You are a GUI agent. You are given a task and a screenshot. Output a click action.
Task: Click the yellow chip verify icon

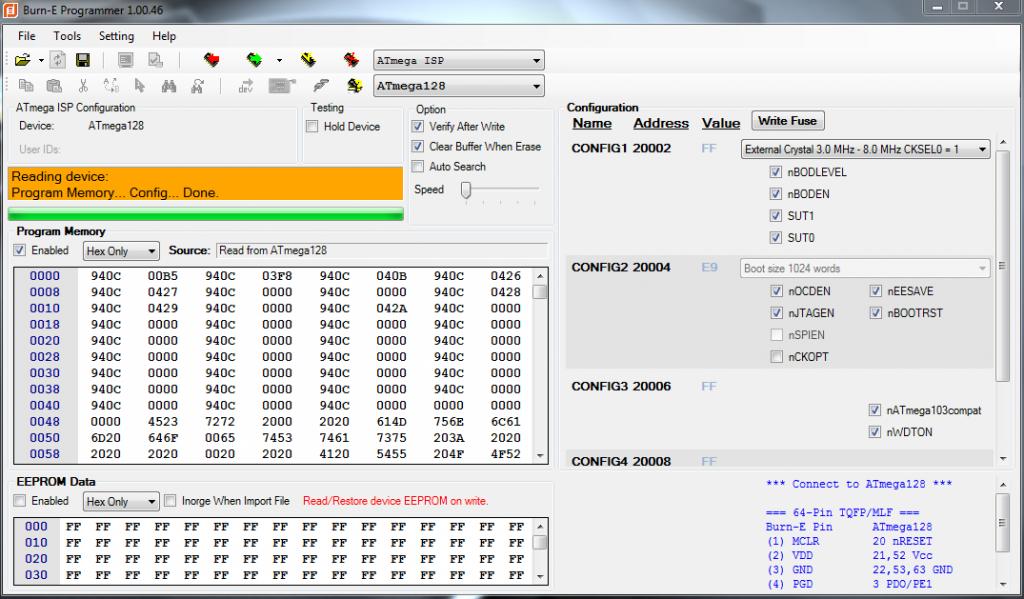[308, 61]
